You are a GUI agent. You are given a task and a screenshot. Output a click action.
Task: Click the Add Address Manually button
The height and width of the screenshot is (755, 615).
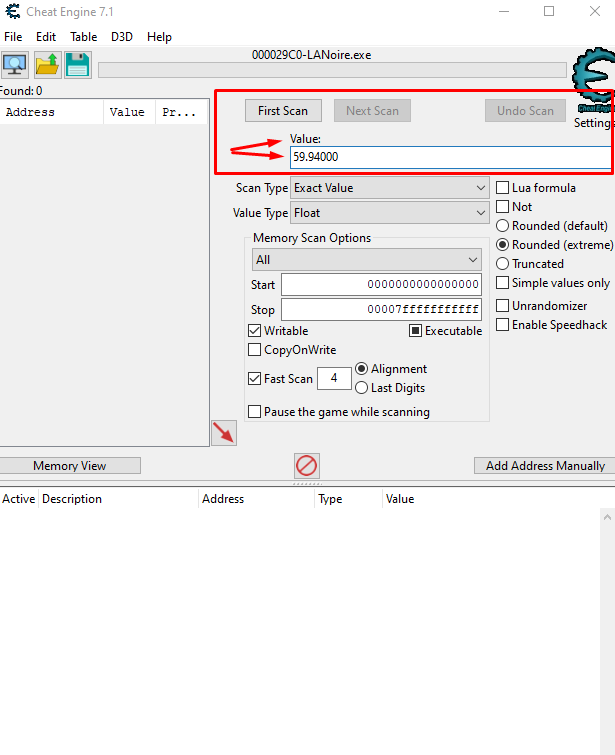(544, 466)
